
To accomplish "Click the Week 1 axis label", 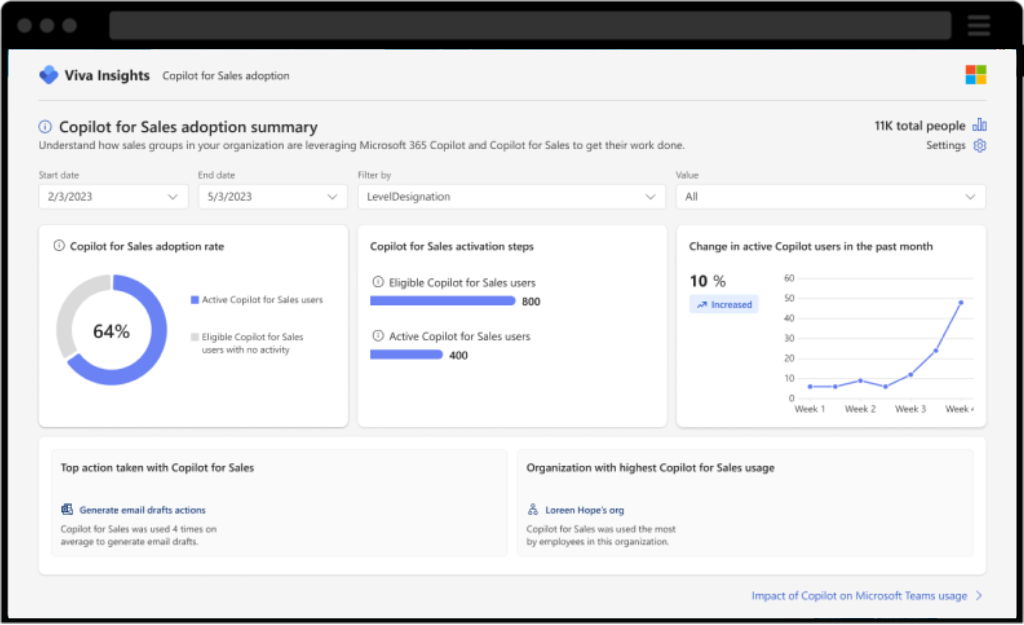I will point(810,409).
